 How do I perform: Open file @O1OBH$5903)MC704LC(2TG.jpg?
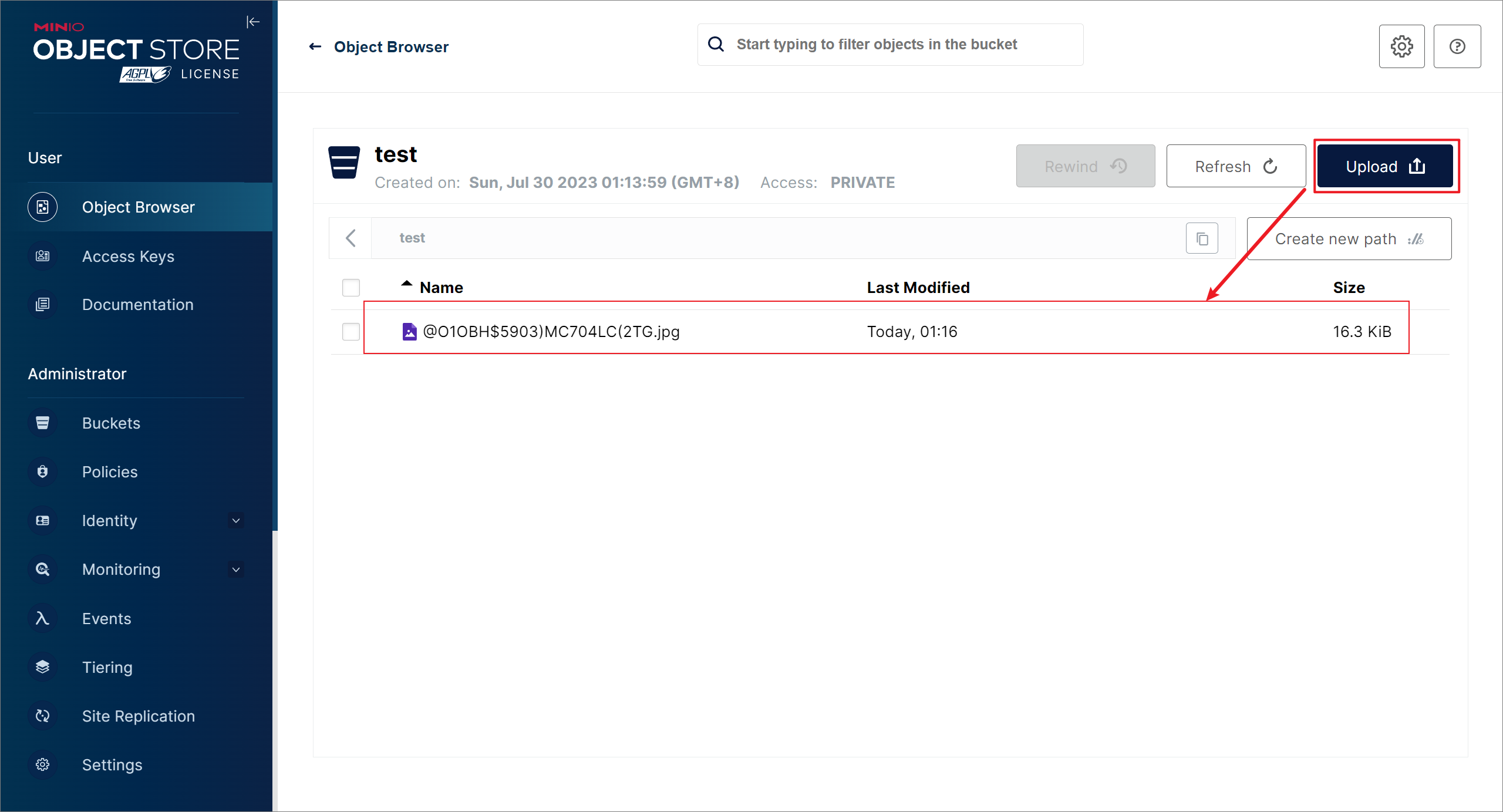click(x=551, y=332)
